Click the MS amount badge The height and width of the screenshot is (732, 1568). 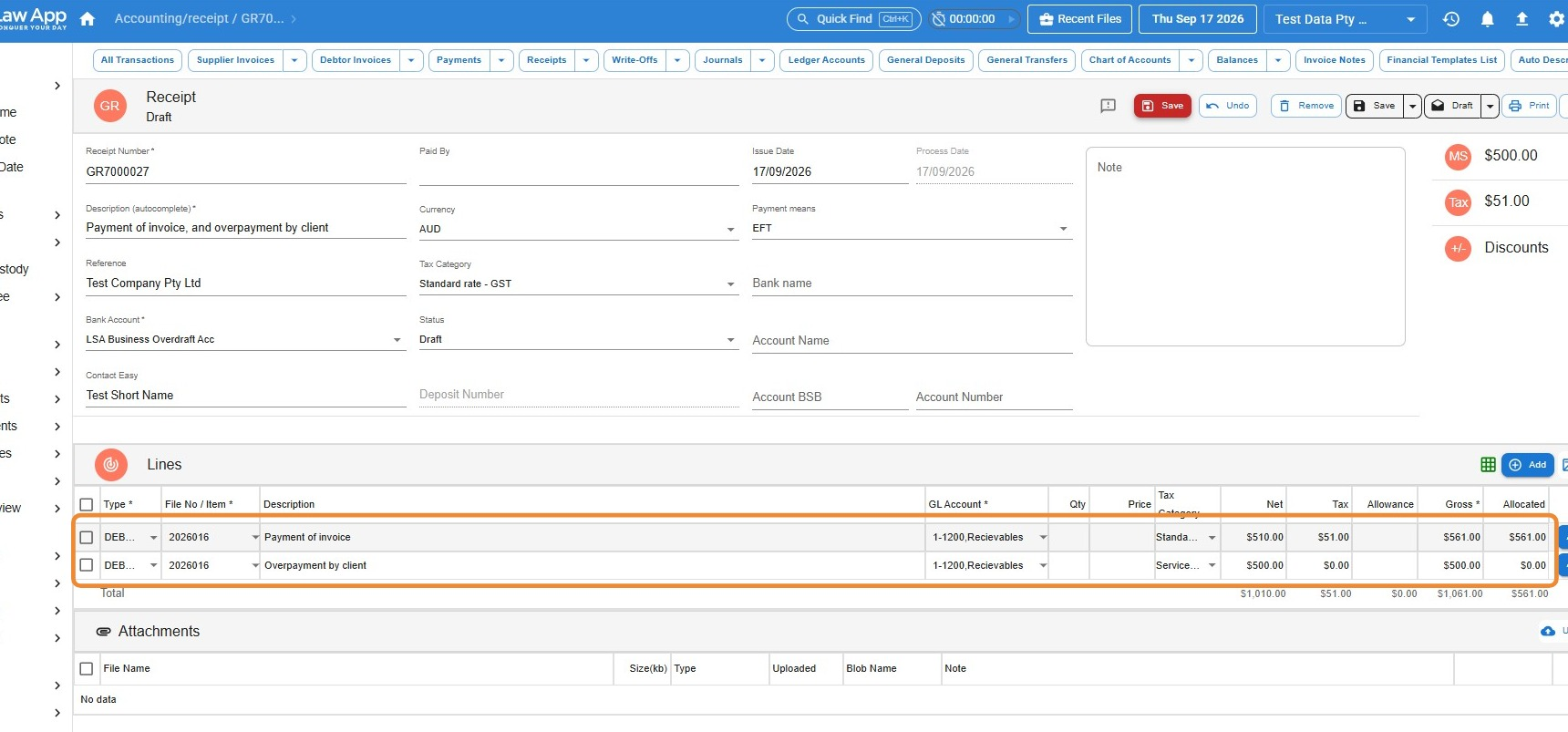[1459, 156]
